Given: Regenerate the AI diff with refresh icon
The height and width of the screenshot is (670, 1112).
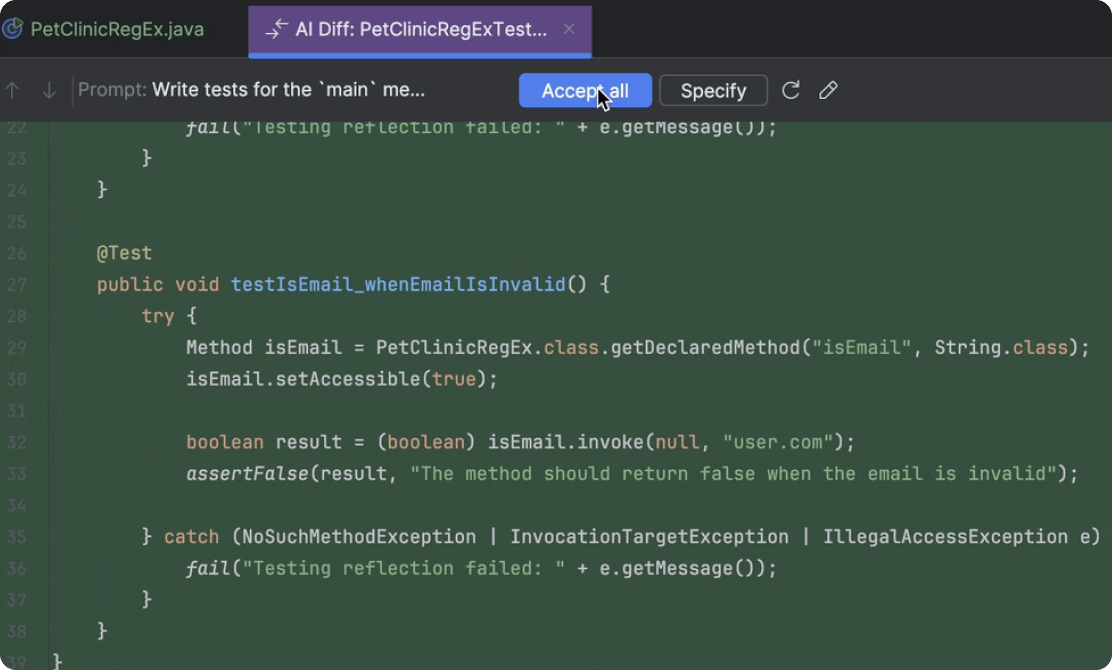Looking at the screenshot, I should (791, 91).
